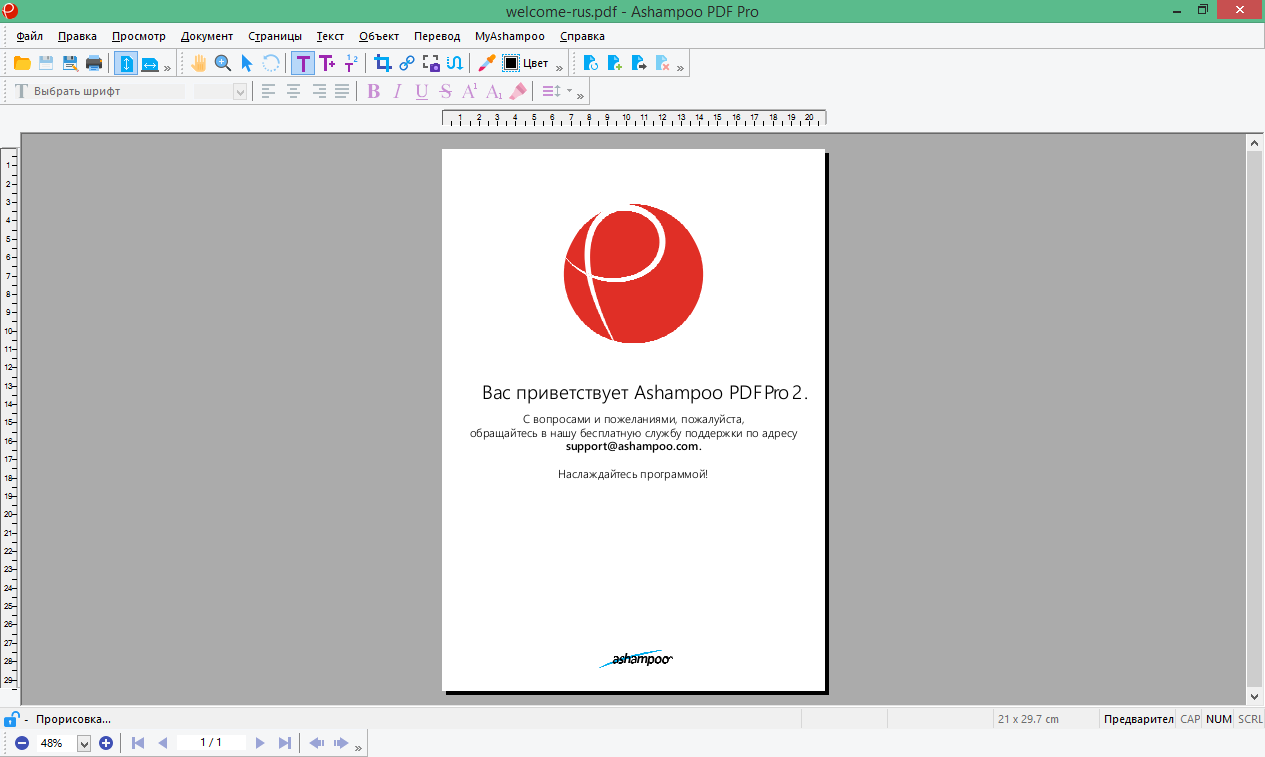
Task: Go to the first page
Action: coord(138,743)
